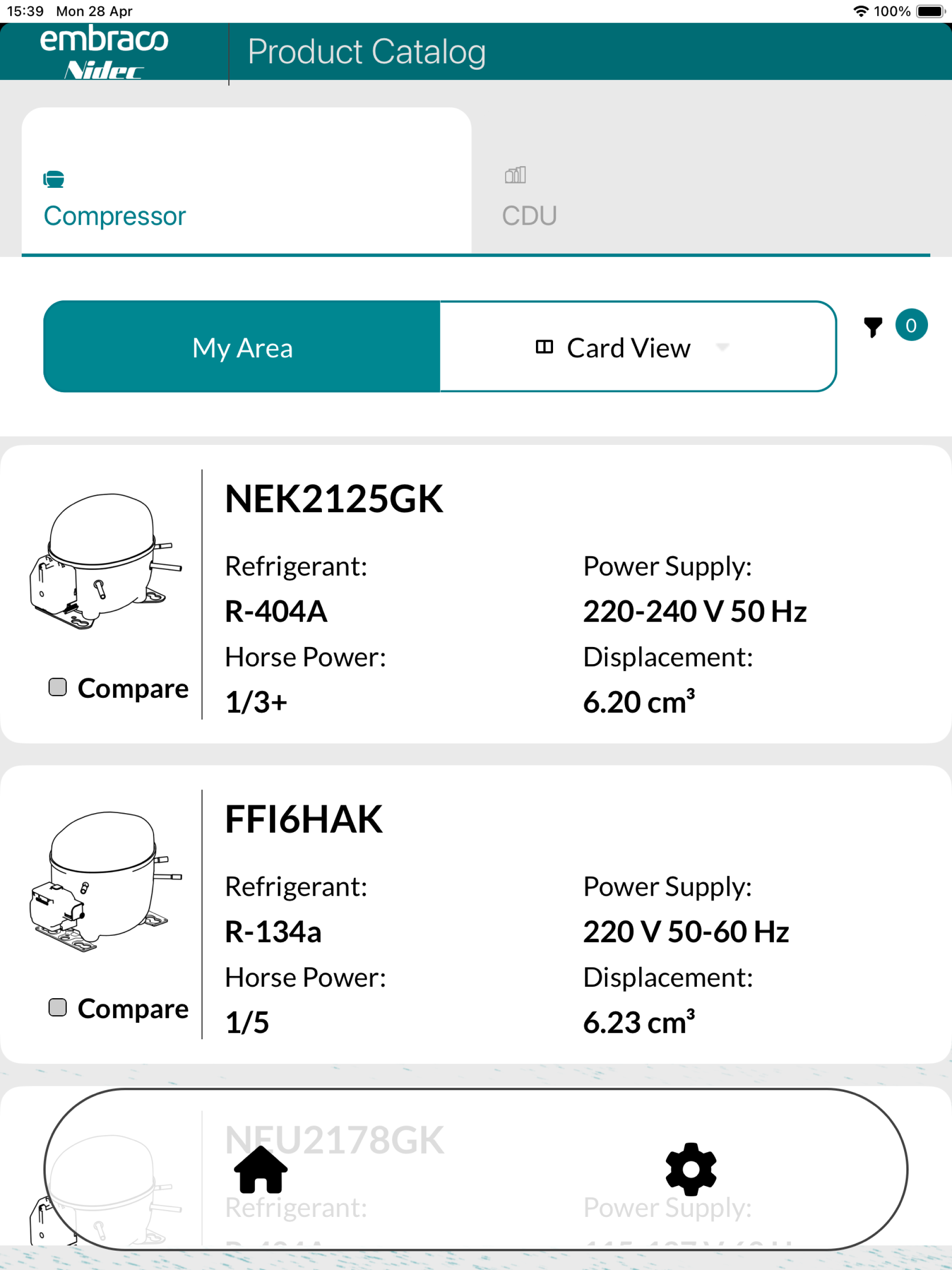952x1270 pixels.
Task: Click the Product Catalog header title
Action: tap(367, 52)
